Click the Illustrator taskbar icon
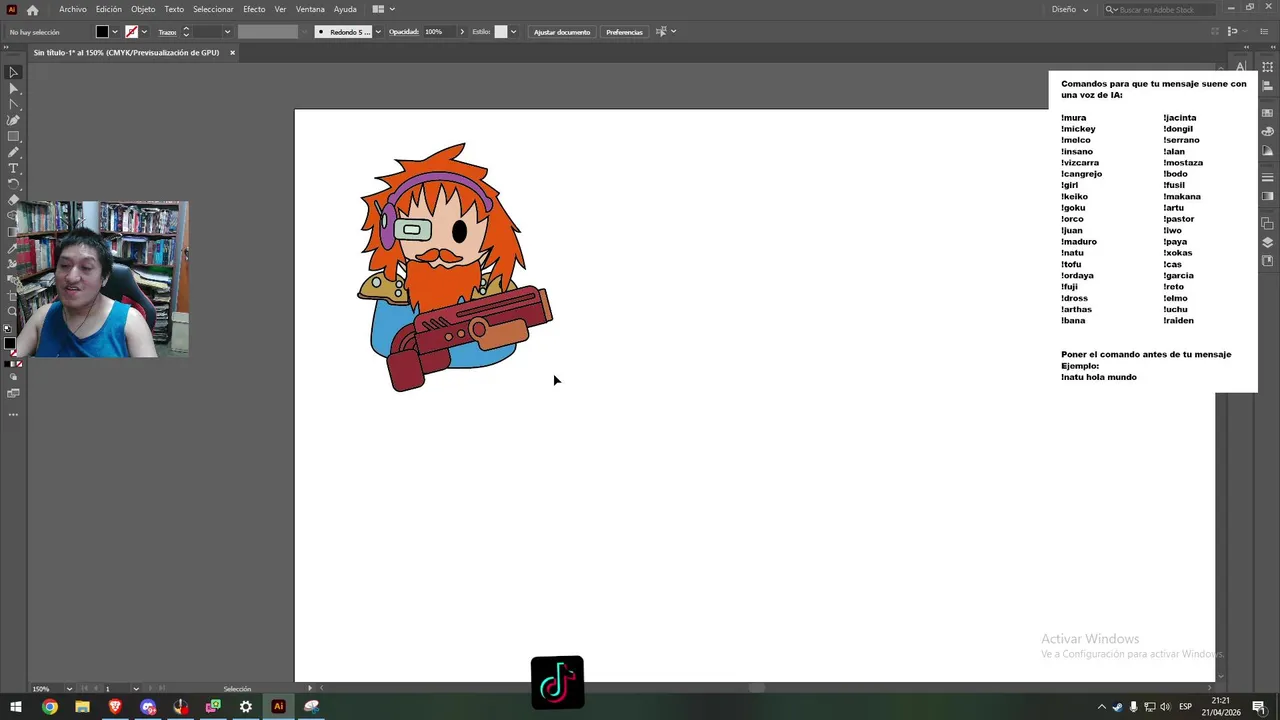1280x720 pixels. (x=278, y=707)
